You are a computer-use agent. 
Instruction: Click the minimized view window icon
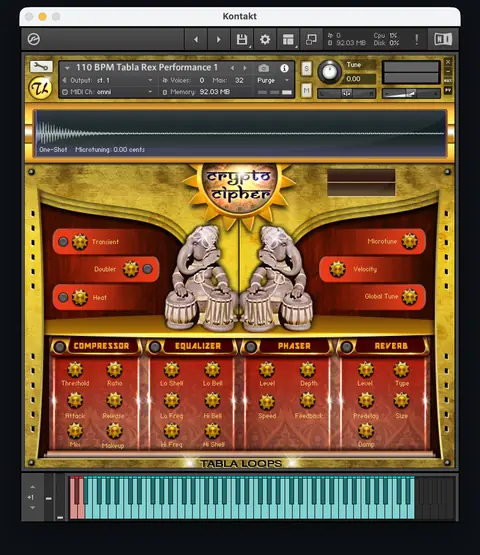coord(311,39)
